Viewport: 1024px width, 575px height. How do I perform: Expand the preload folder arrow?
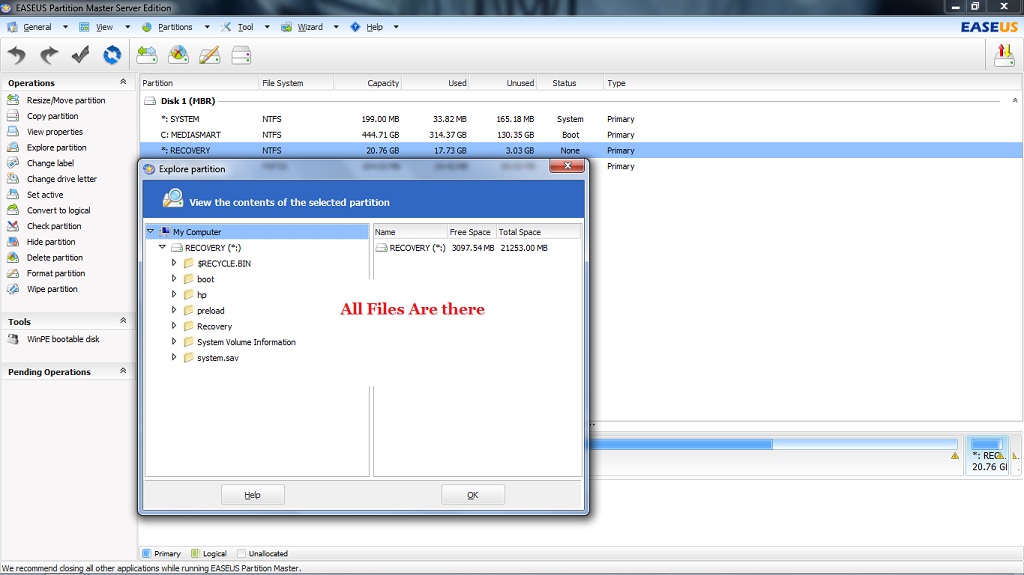[x=174, y=310]
